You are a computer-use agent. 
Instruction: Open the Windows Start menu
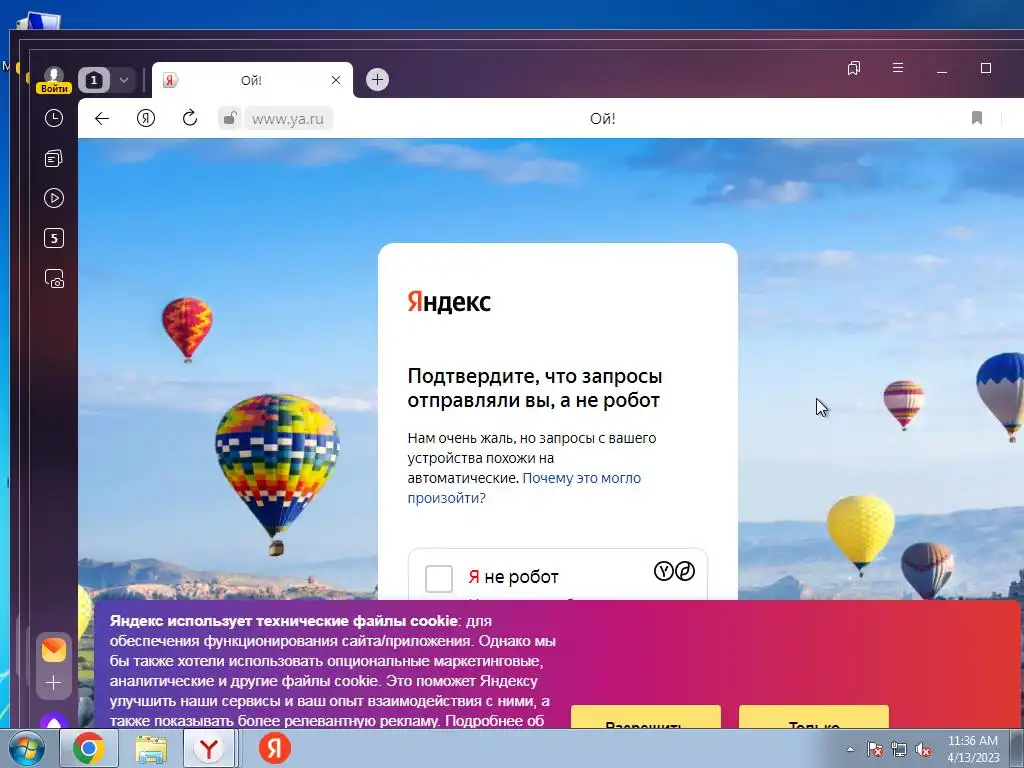(x=27, y=748)
